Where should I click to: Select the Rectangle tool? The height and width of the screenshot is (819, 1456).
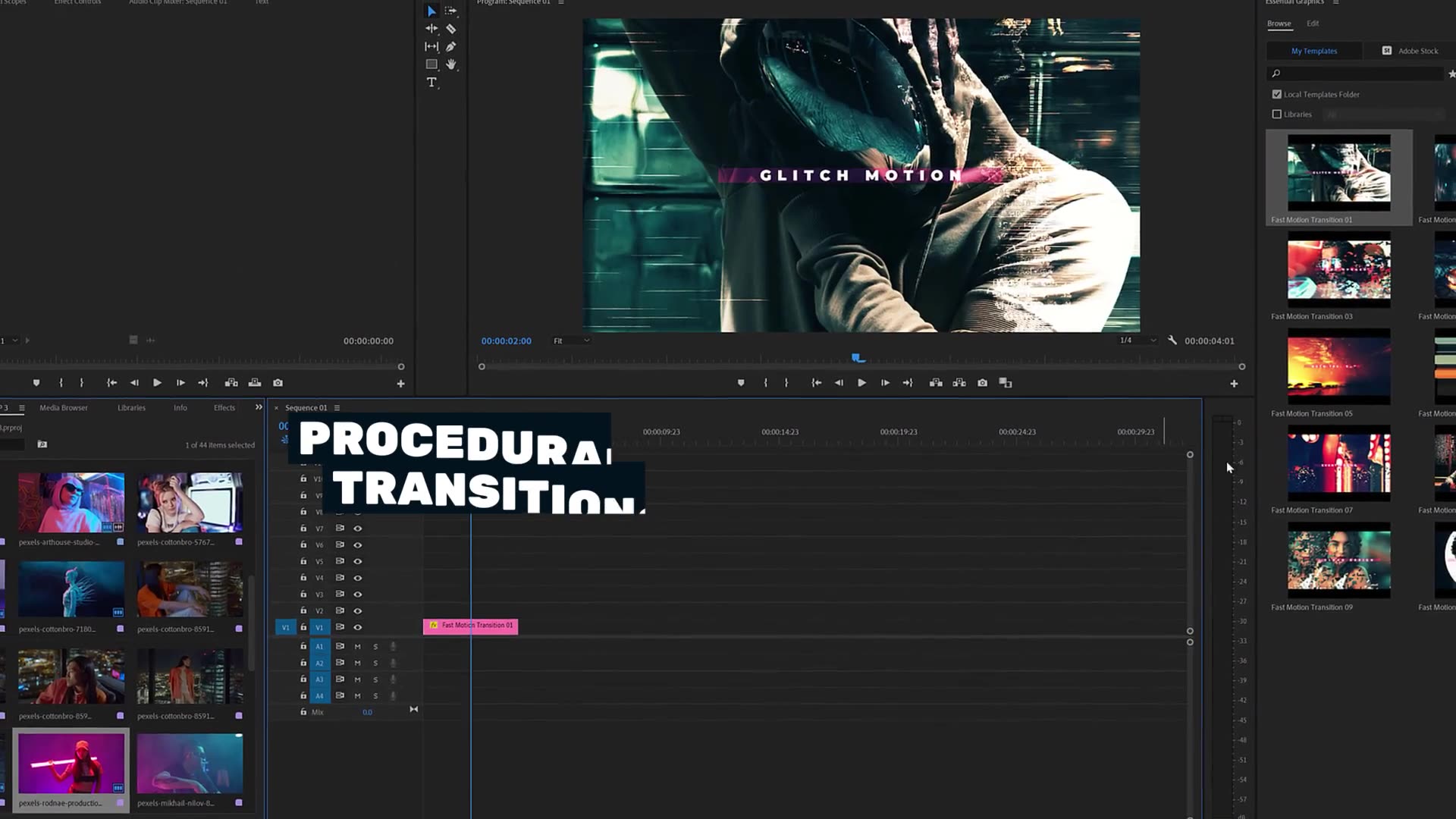click(431, 64)
